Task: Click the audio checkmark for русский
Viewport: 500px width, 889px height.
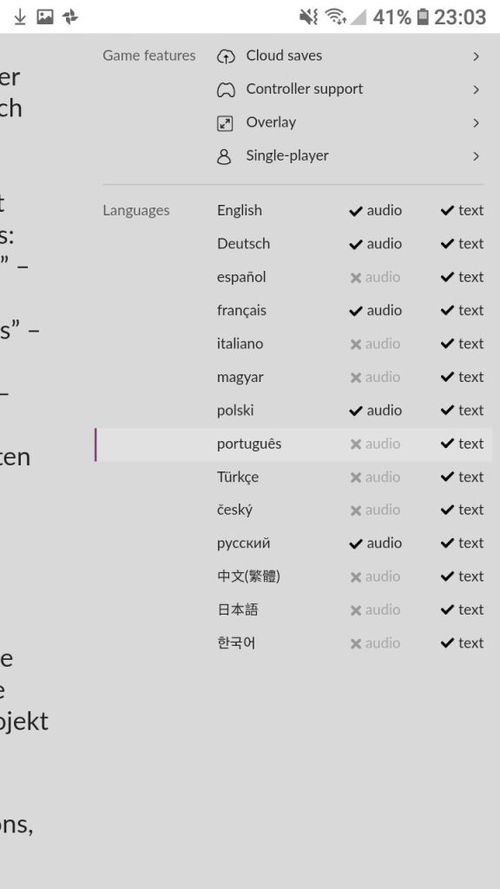Action: [x=355, y=544]
